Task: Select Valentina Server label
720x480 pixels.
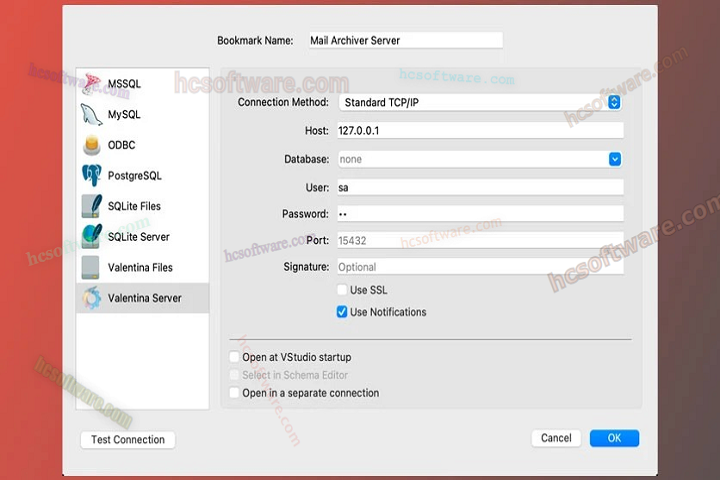Action: click(x=145, y=298)
